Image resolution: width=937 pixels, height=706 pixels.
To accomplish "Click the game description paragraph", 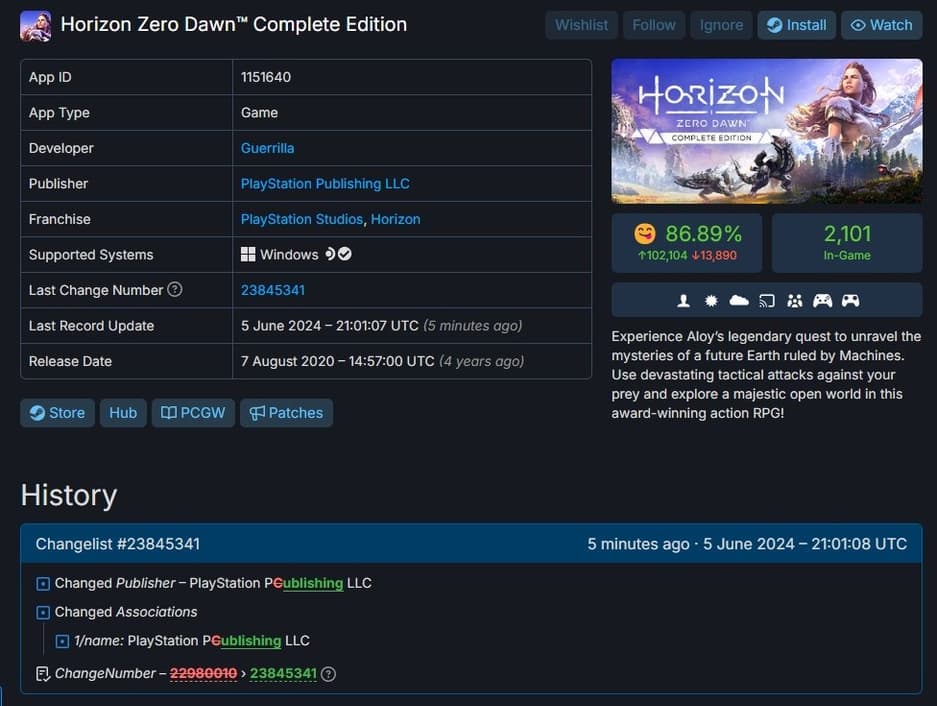I will click(766, 375).
